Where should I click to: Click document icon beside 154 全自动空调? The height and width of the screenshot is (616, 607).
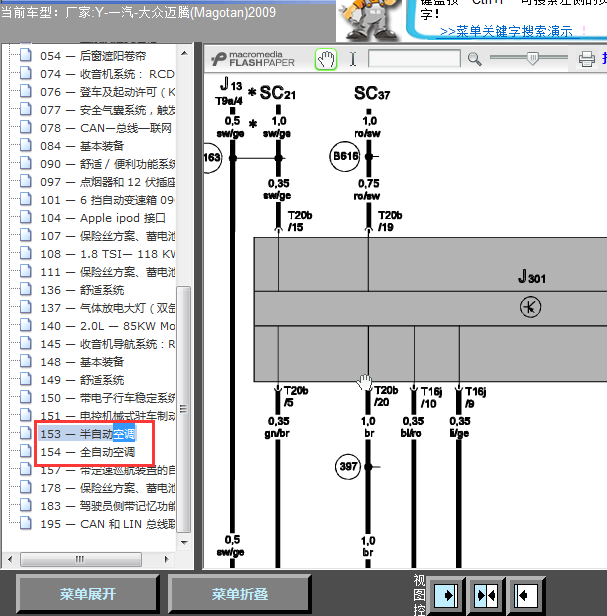tap(26, 451)
